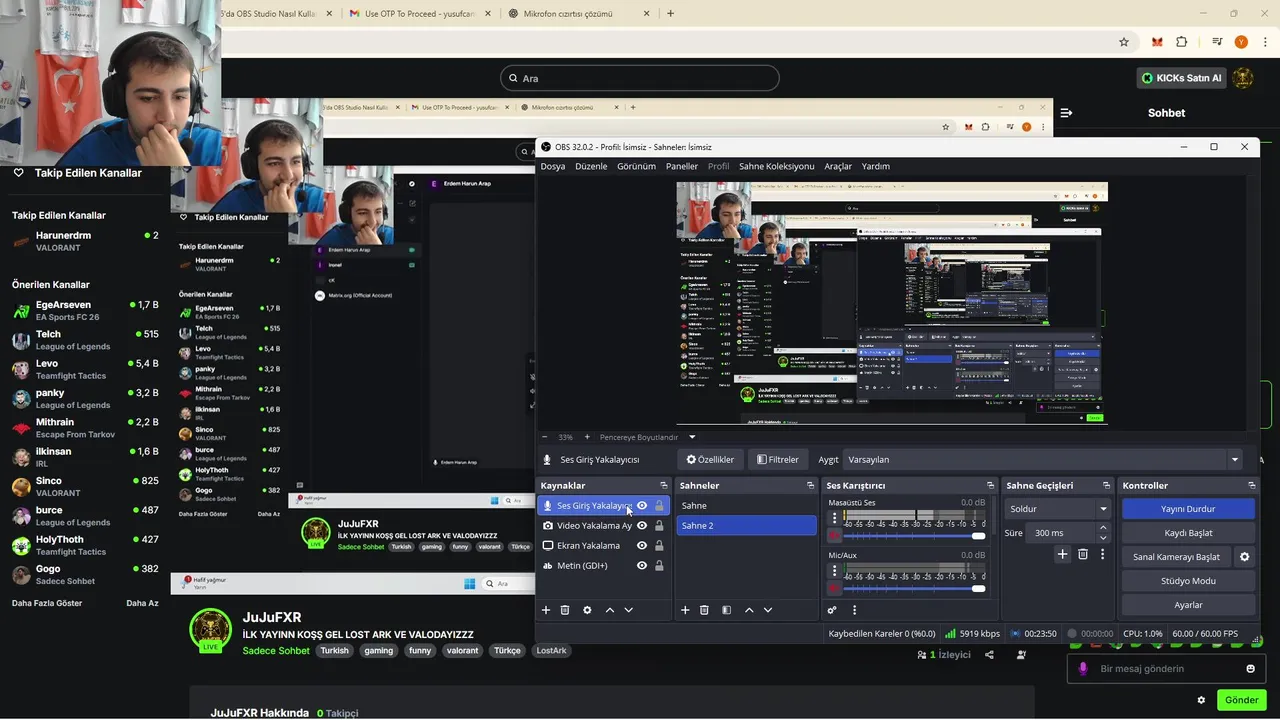Delete selected source with the Kaynaklar trash icon
Viewport: 1280px width, 720px height.
coord(565,610)
